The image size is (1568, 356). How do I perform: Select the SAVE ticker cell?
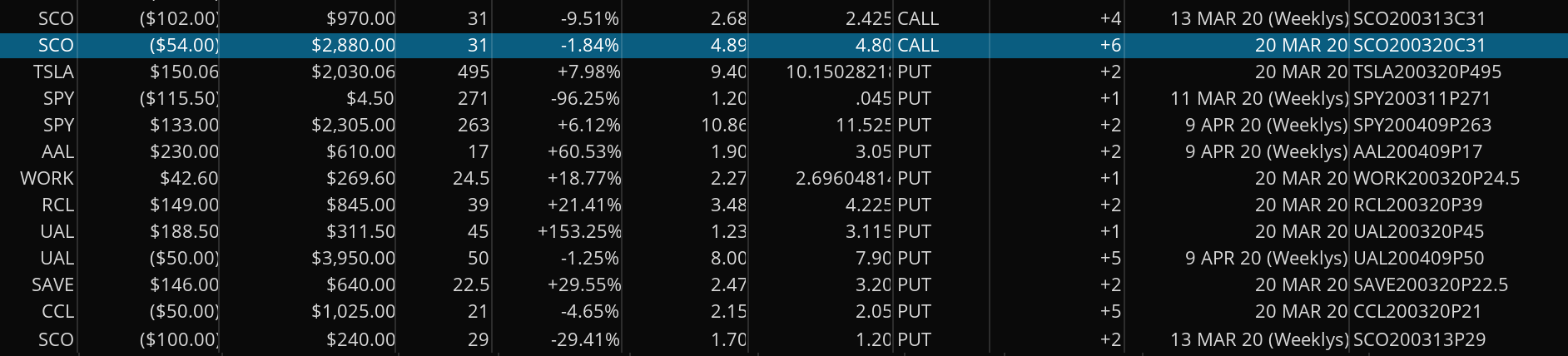[x=52, y=284]
